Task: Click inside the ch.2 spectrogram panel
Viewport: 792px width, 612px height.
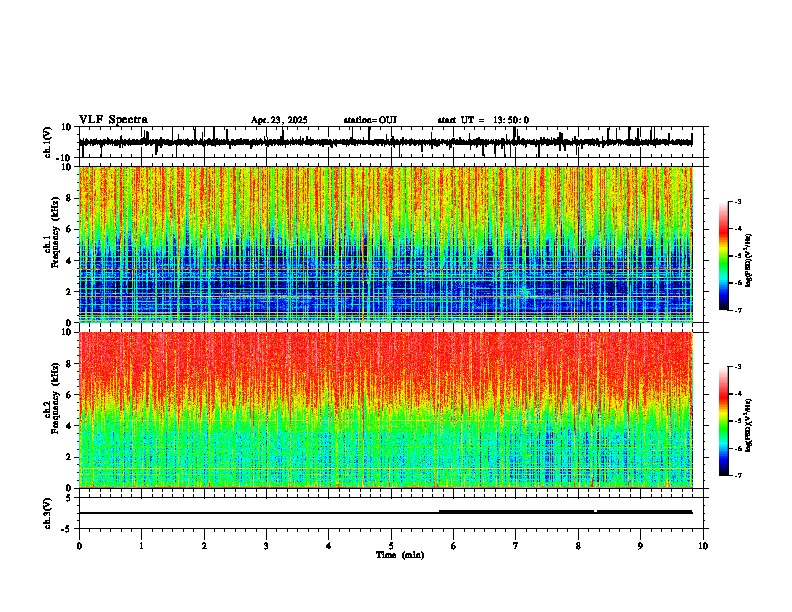Action: (x=385, y=410)
